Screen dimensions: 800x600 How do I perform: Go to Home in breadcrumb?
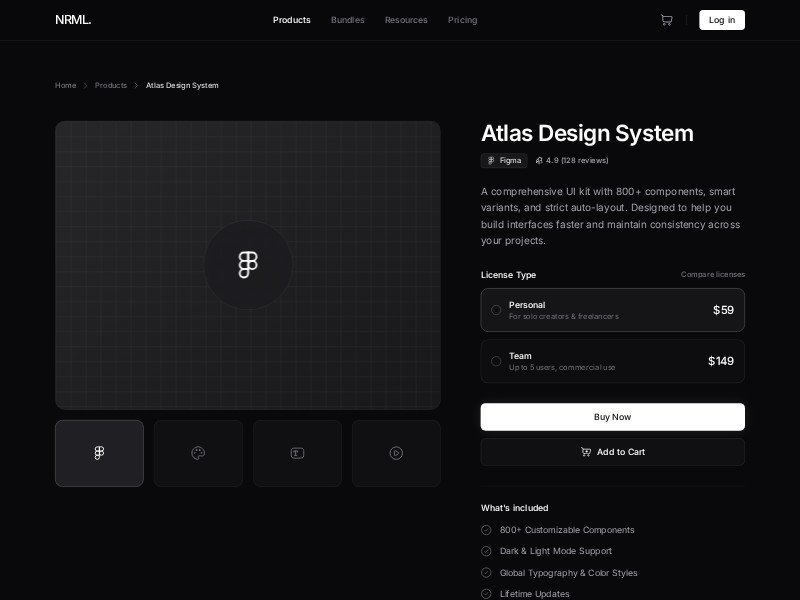pyautogui.click(x=65, y=86)
